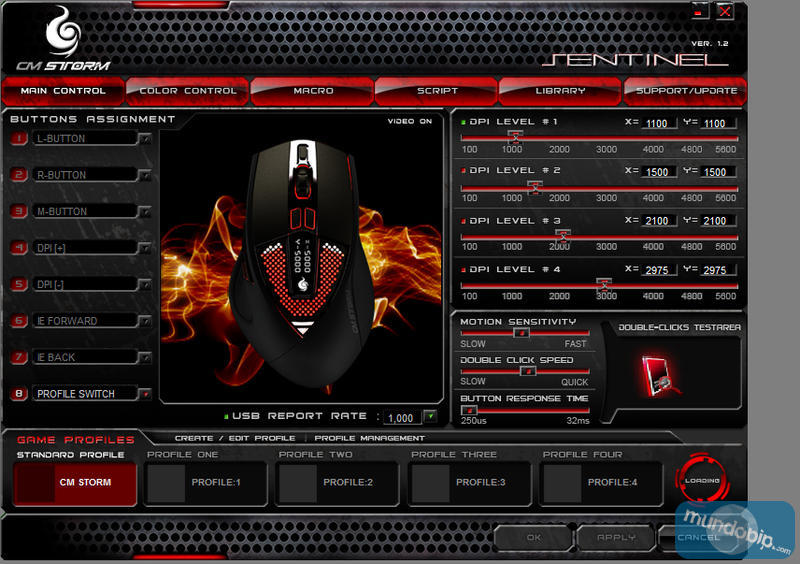This screenshot has height=564, width=800.
Task: Click the Cancel button
Action: pyautogui.click(x=698, y=537)
